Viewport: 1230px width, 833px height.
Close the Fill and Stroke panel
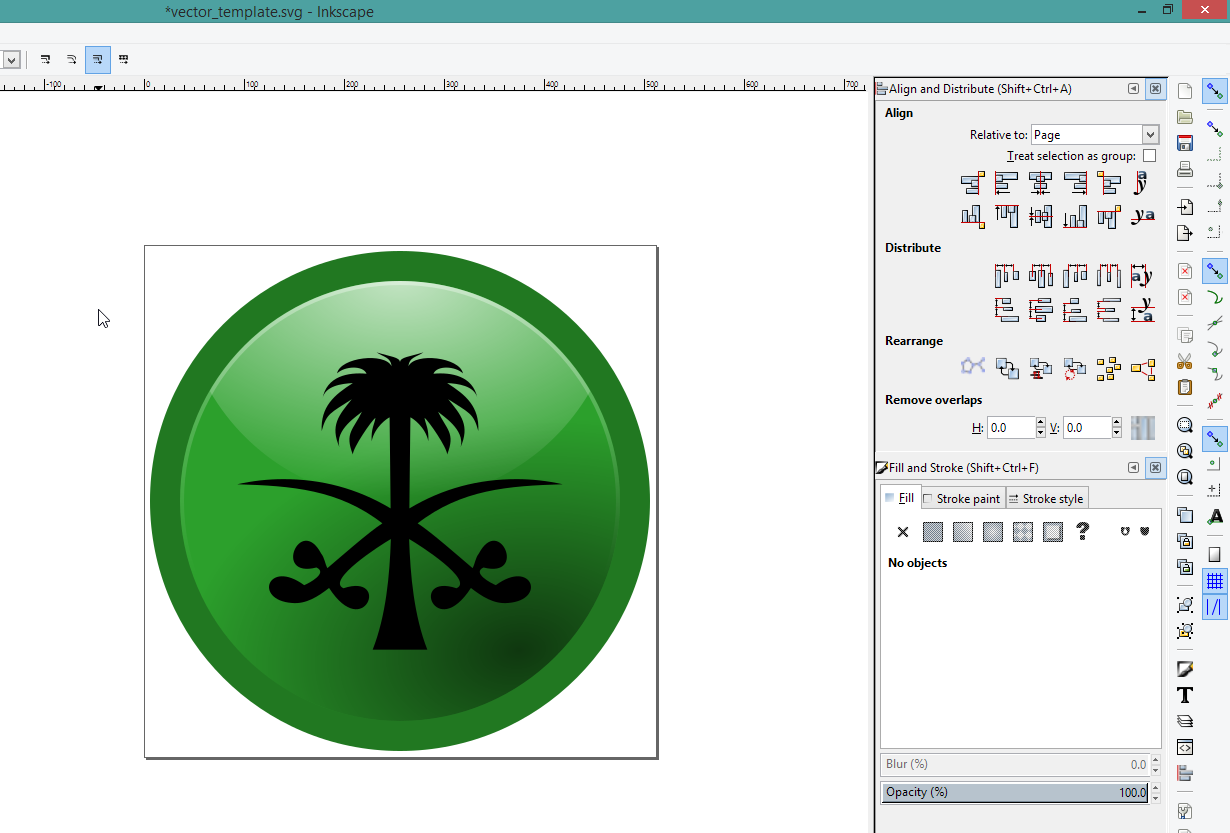[1155, 468]
